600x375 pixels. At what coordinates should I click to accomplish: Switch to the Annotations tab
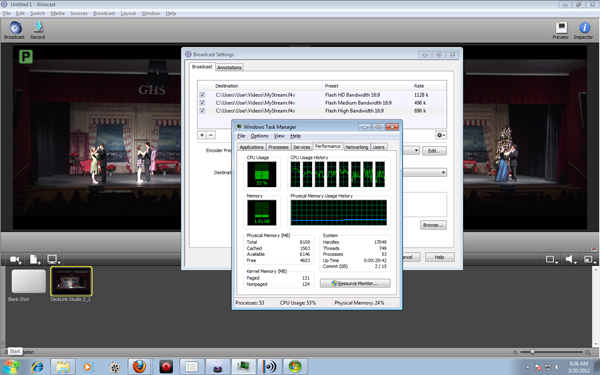tap(229, 67)
